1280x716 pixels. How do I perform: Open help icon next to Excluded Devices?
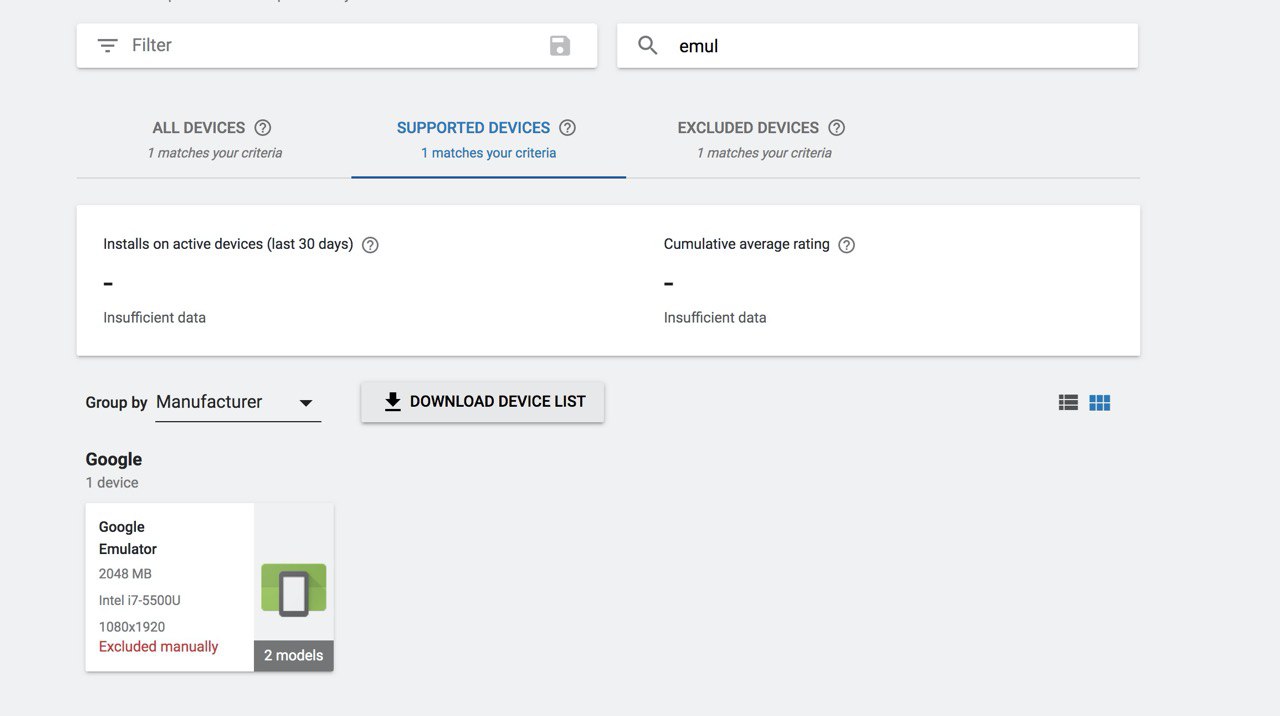tap(837, 128)
